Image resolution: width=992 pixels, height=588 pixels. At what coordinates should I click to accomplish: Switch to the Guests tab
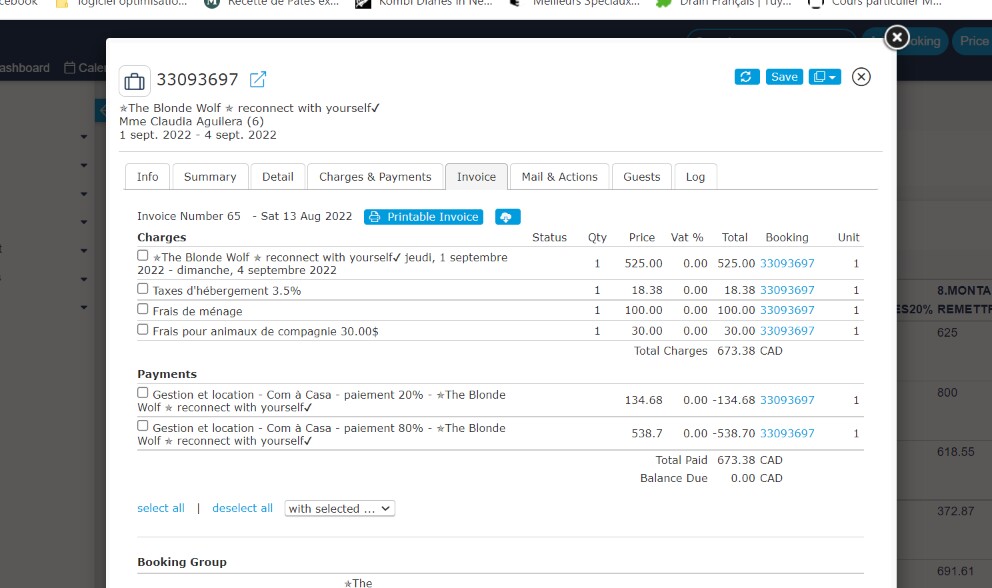pos(642,177)
